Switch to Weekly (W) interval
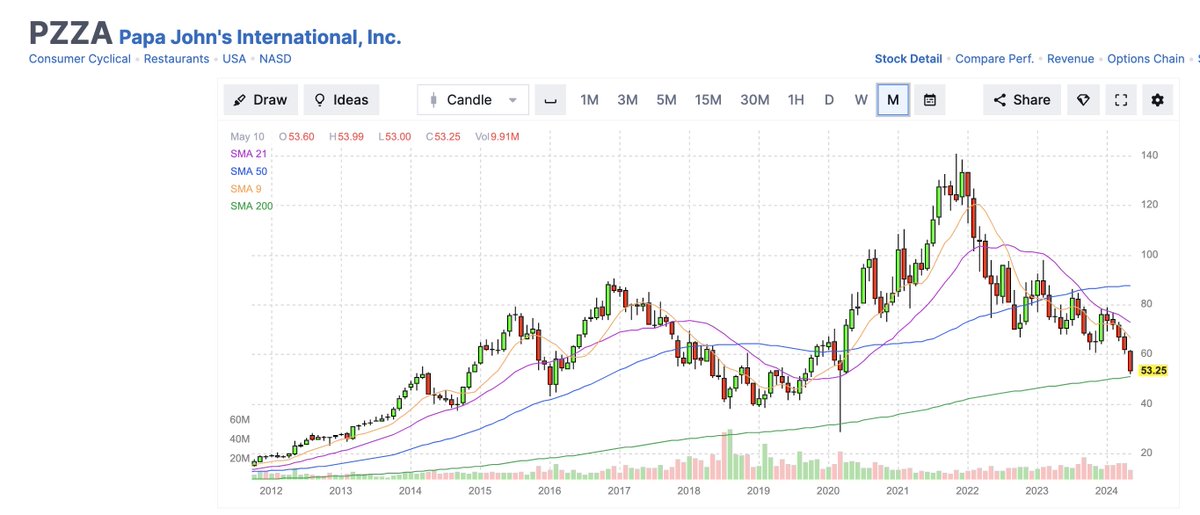The height and width of the screenshot is (515, 1200). pos(860,100)
